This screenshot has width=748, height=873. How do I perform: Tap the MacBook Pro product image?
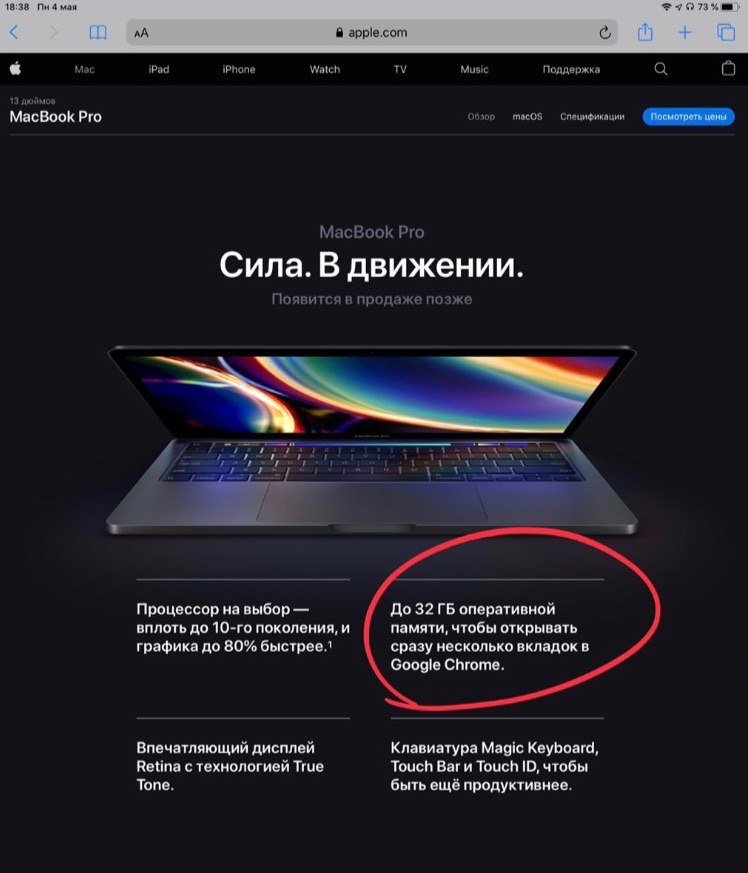(x=372, y=440)
